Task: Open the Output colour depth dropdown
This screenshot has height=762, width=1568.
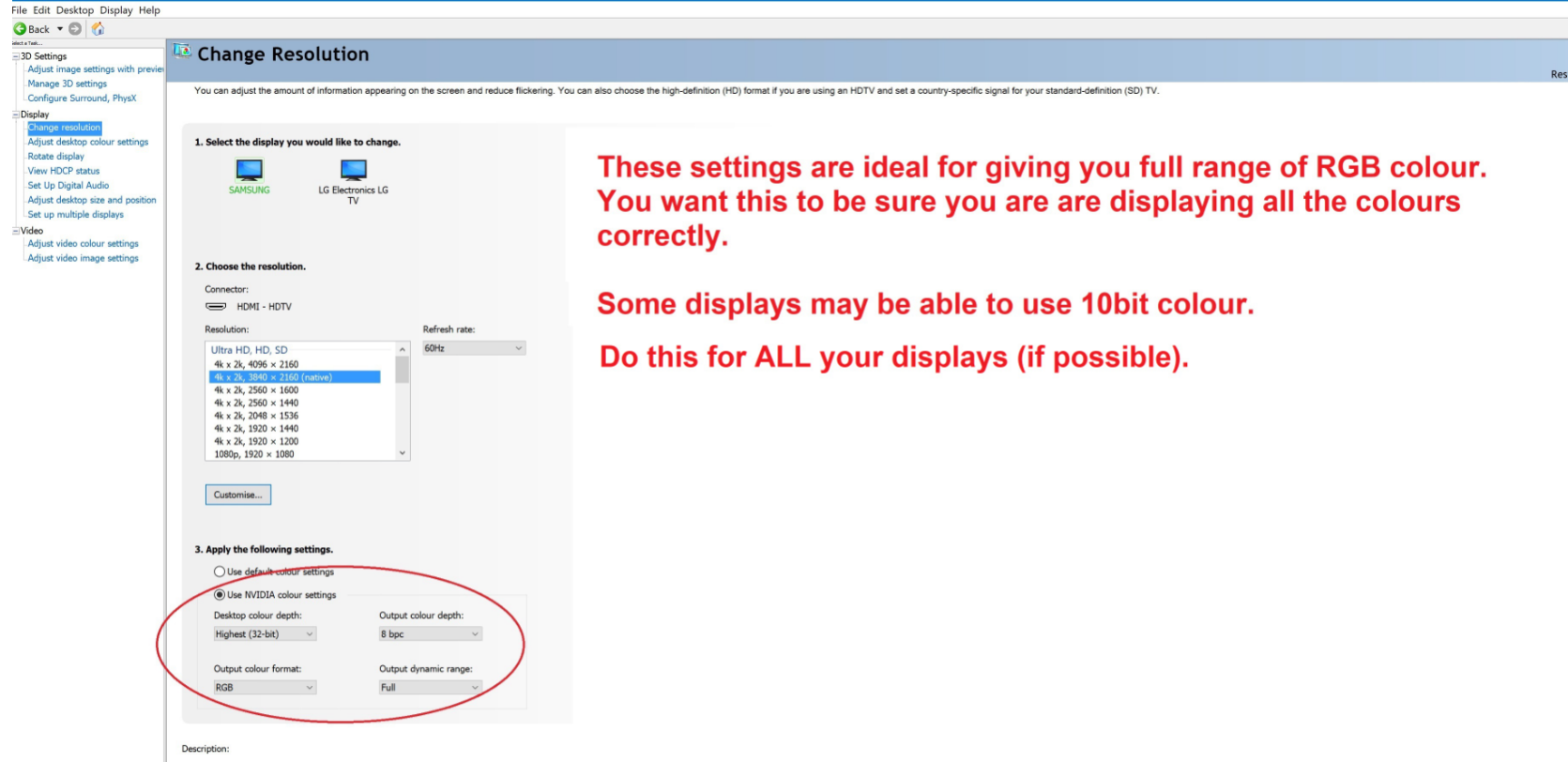Action: [x=430, y=634]
